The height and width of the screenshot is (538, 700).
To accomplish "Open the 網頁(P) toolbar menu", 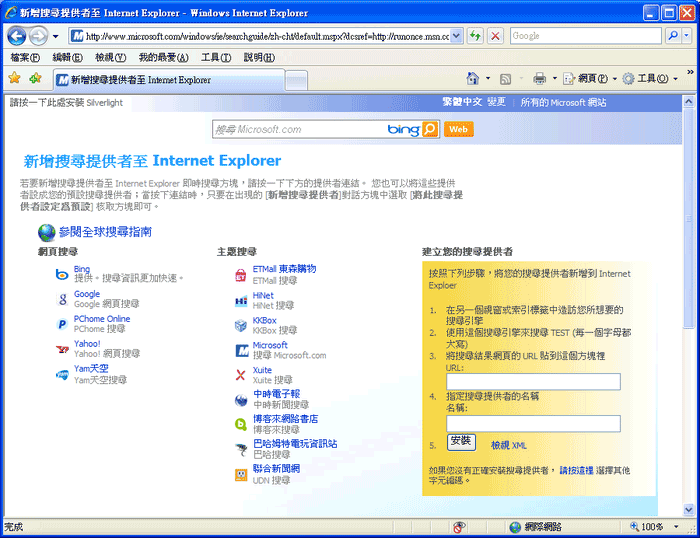I will tap(590, 79).
